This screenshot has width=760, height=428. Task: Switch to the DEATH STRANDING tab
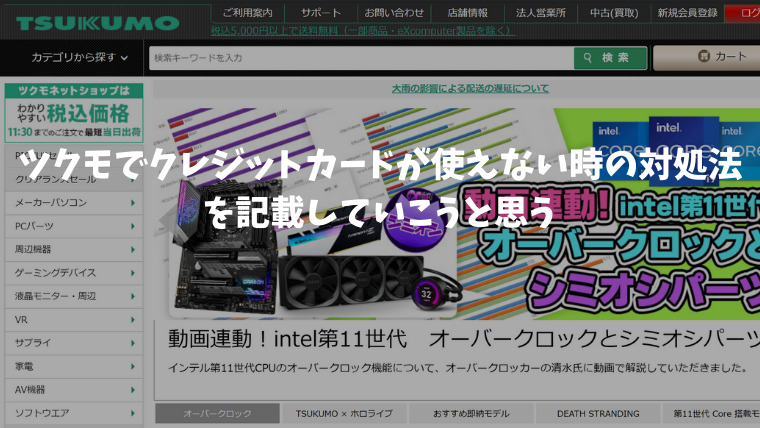(x=598, y=413)
